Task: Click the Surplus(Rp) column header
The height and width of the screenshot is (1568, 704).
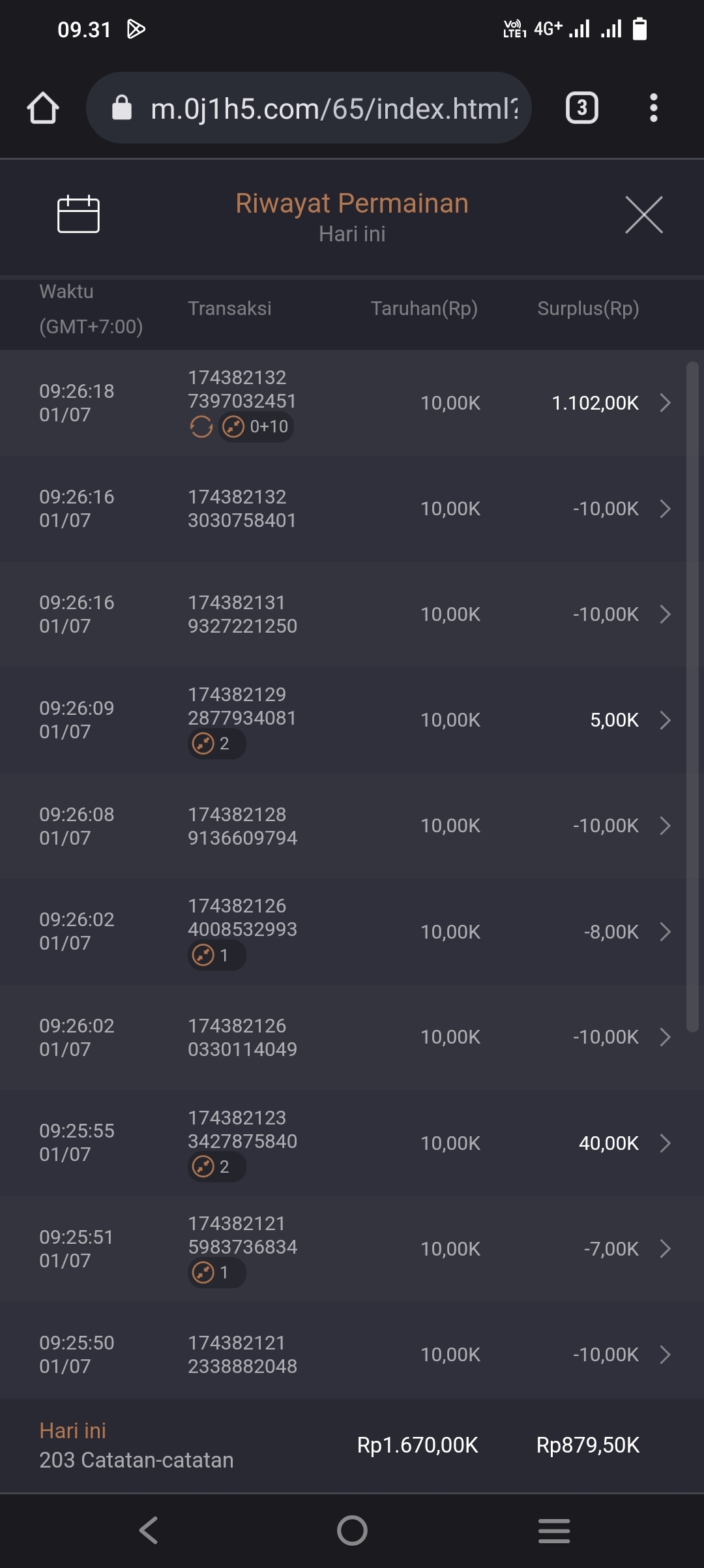Action: click(x=588, y=309)
